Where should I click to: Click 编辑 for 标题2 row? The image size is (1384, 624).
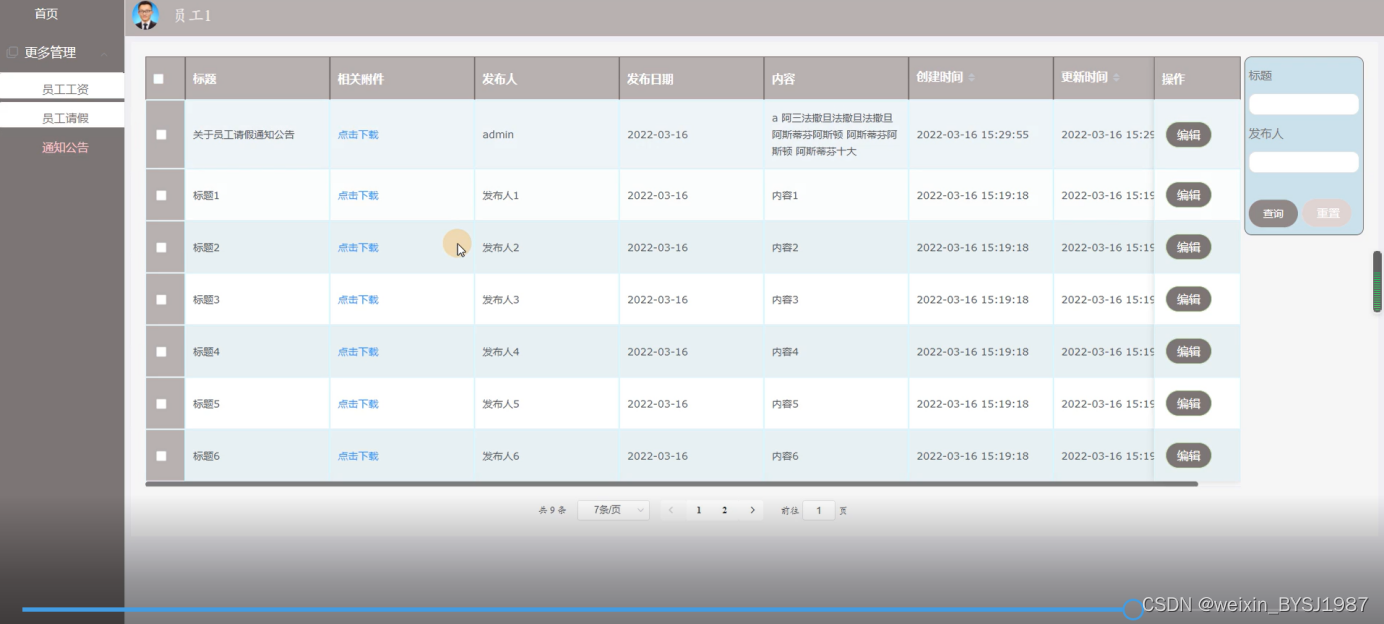[1188, 247]
